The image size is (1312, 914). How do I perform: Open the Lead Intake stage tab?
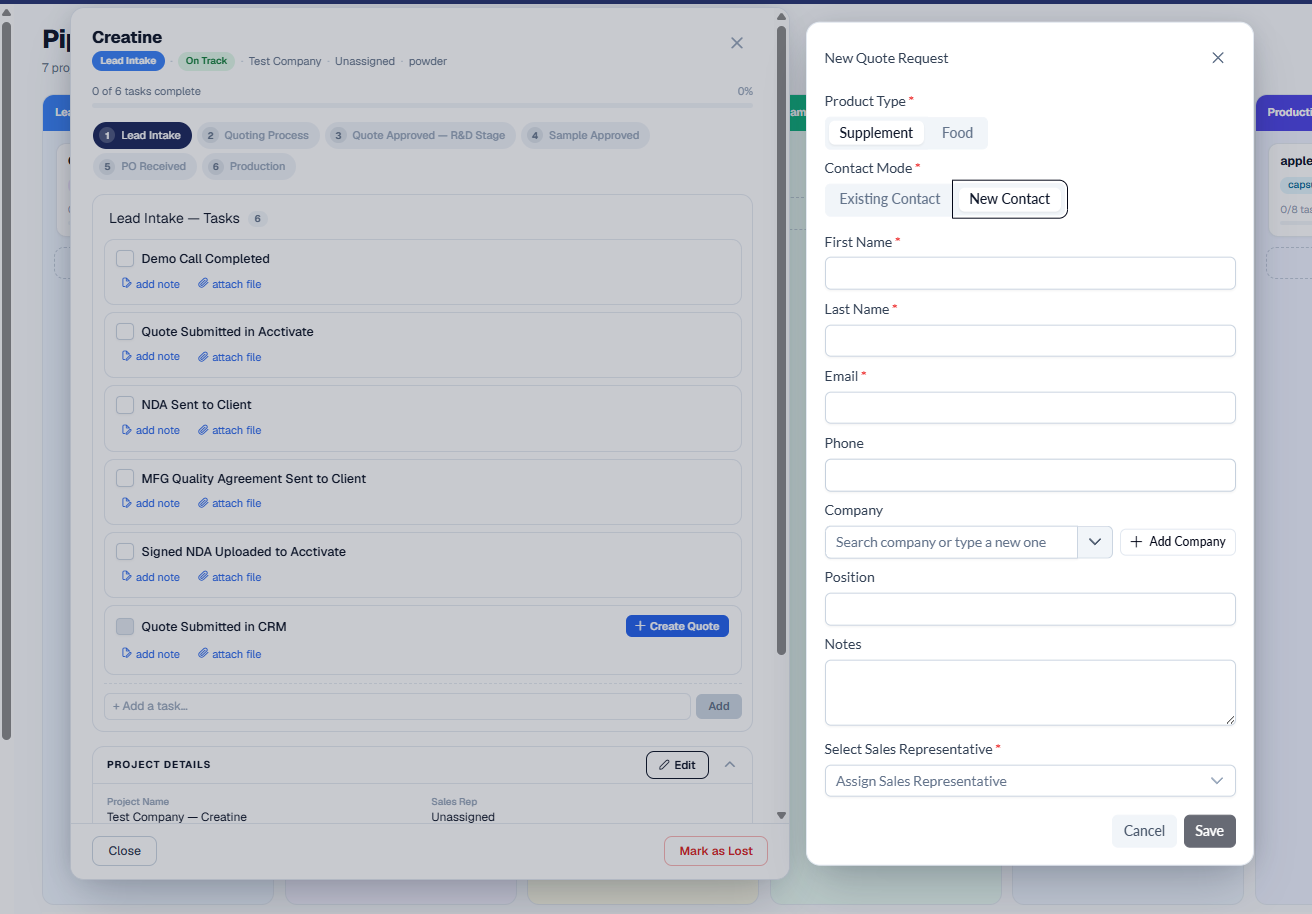coord(142,136)
